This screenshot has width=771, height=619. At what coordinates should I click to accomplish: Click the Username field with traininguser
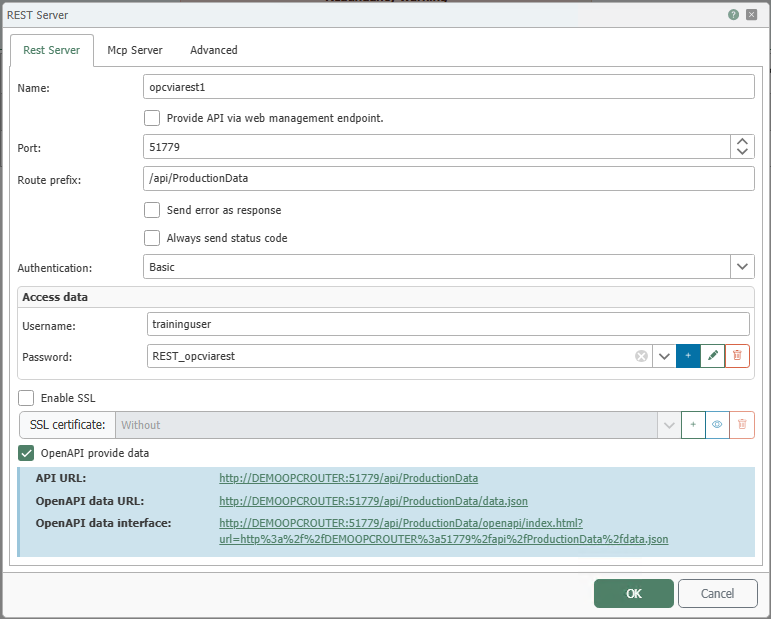click(448, 324)
